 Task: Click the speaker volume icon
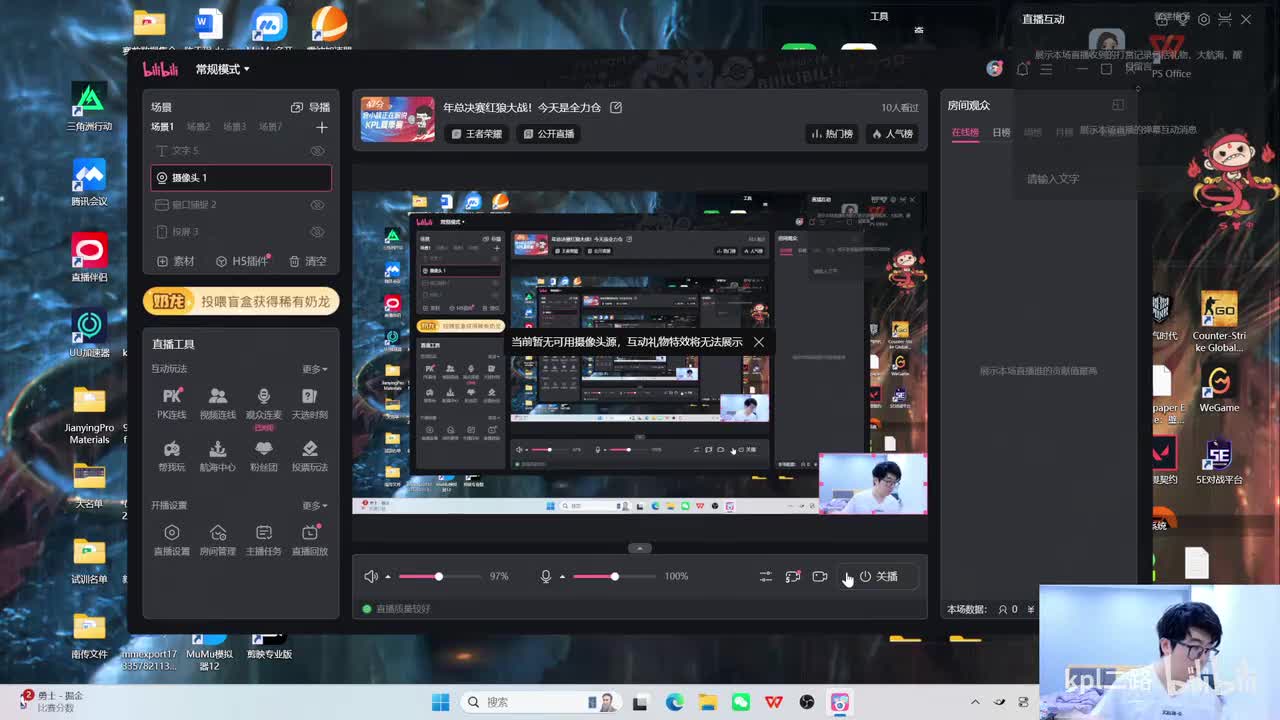(371, 576)
